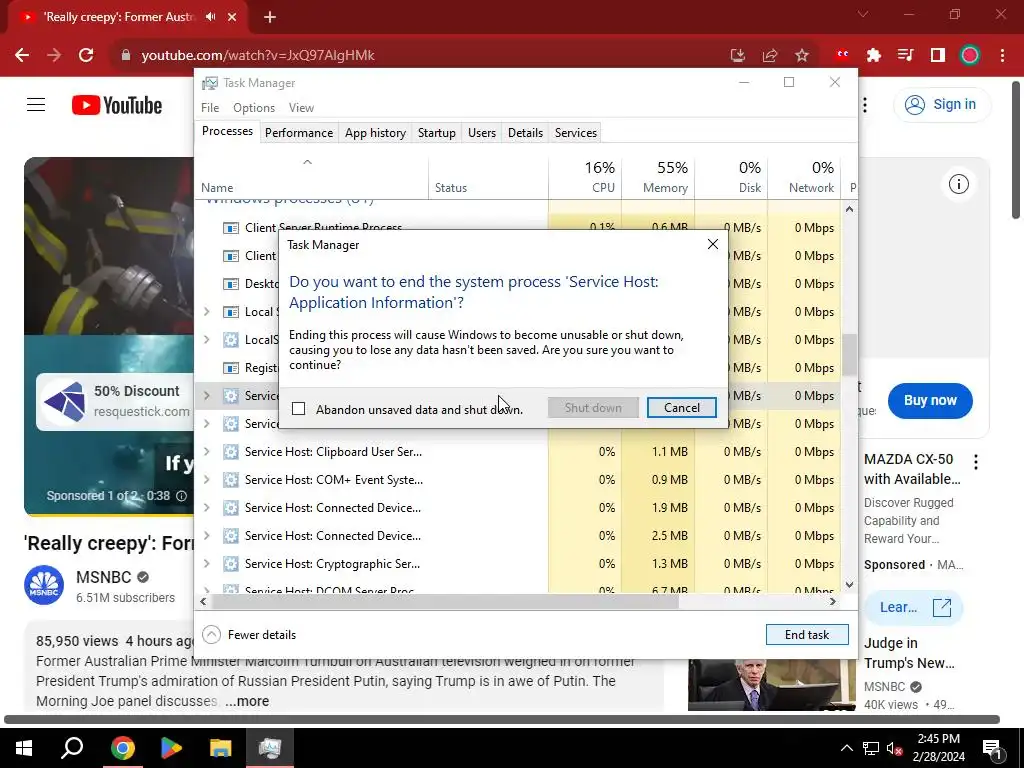This screenshot has height=768, width=1024.
Task: Switch to the Details tab
Action: (x=525, y=133)
